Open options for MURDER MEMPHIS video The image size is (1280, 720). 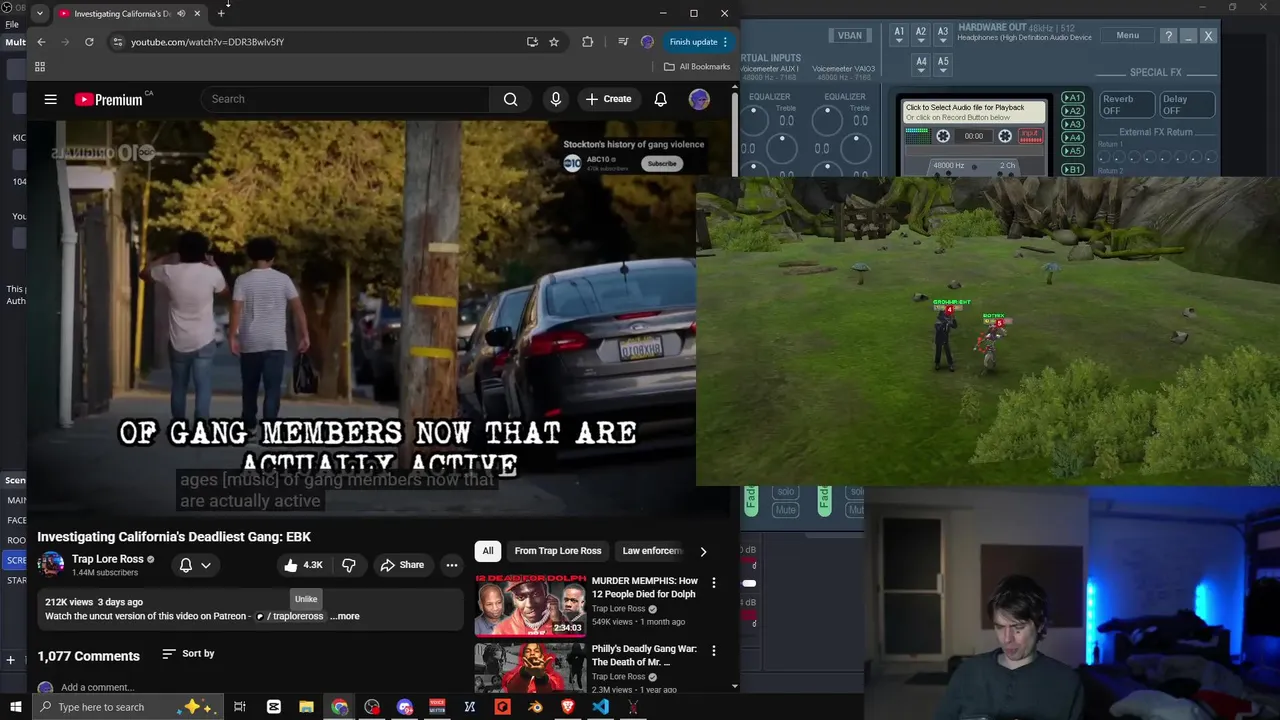point(713,583)
